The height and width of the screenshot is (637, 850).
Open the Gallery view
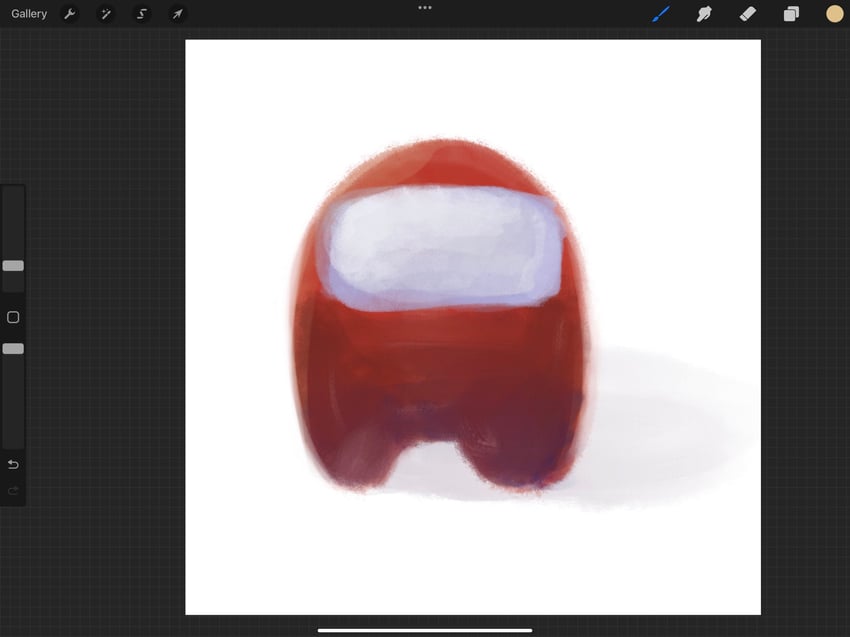pos(29,14)
